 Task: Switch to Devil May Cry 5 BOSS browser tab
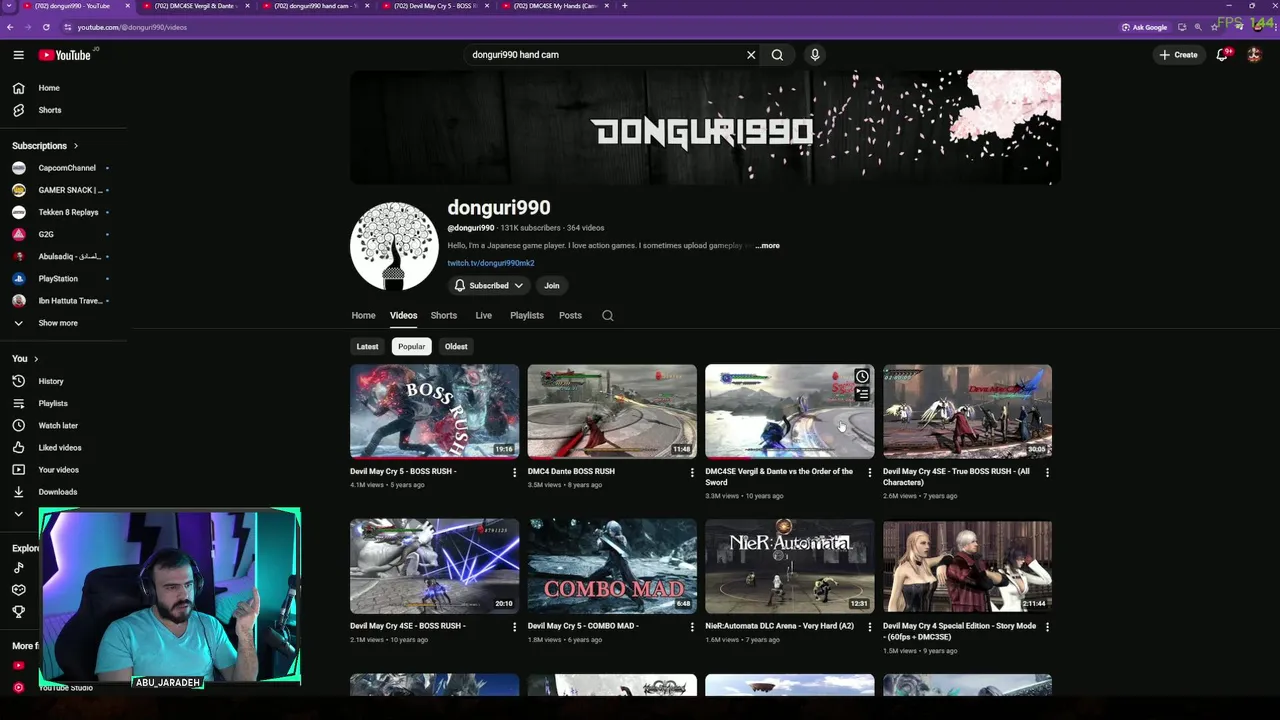(x=435, y=6)
